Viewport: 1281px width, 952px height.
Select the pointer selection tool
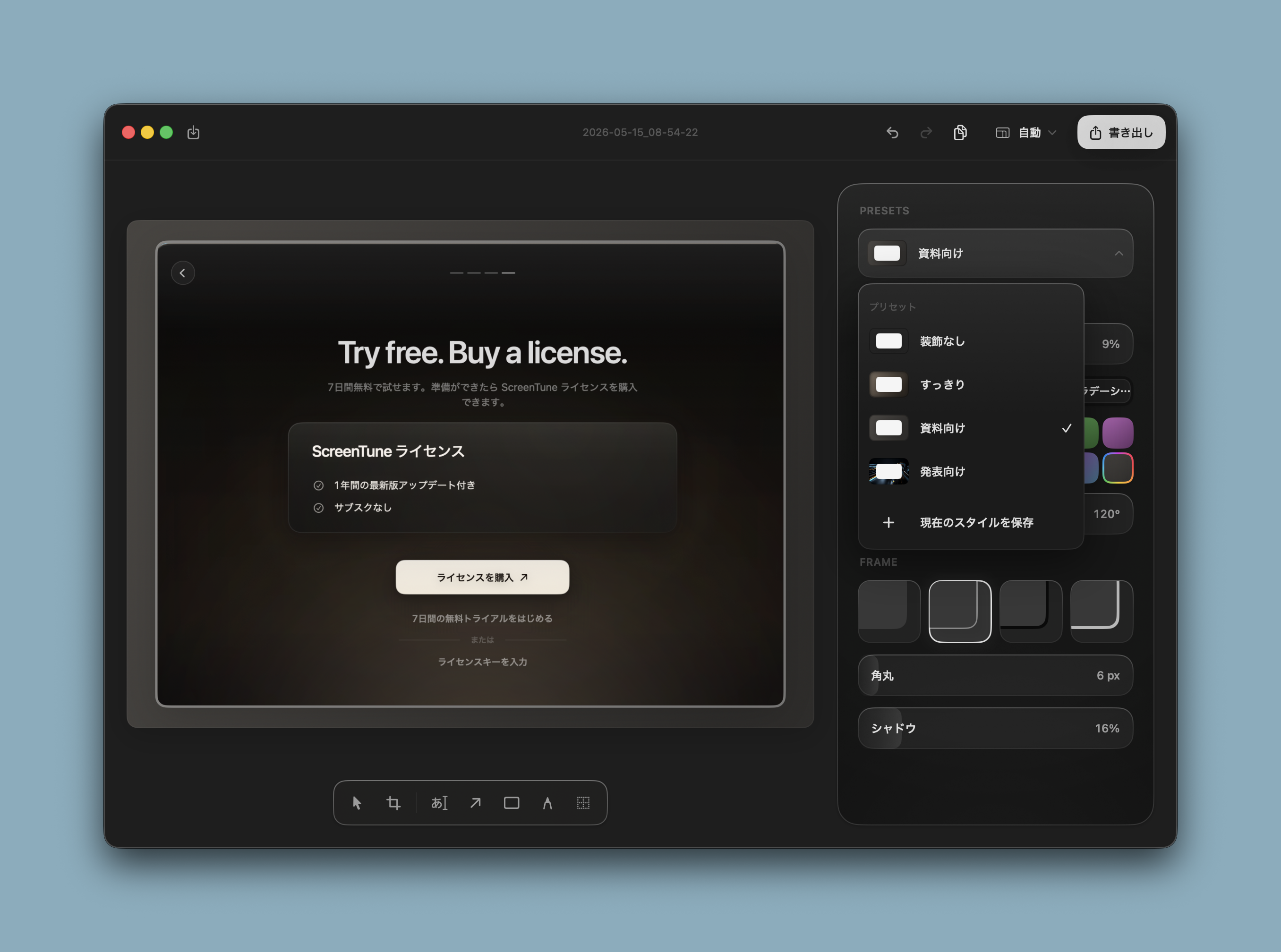357,803
